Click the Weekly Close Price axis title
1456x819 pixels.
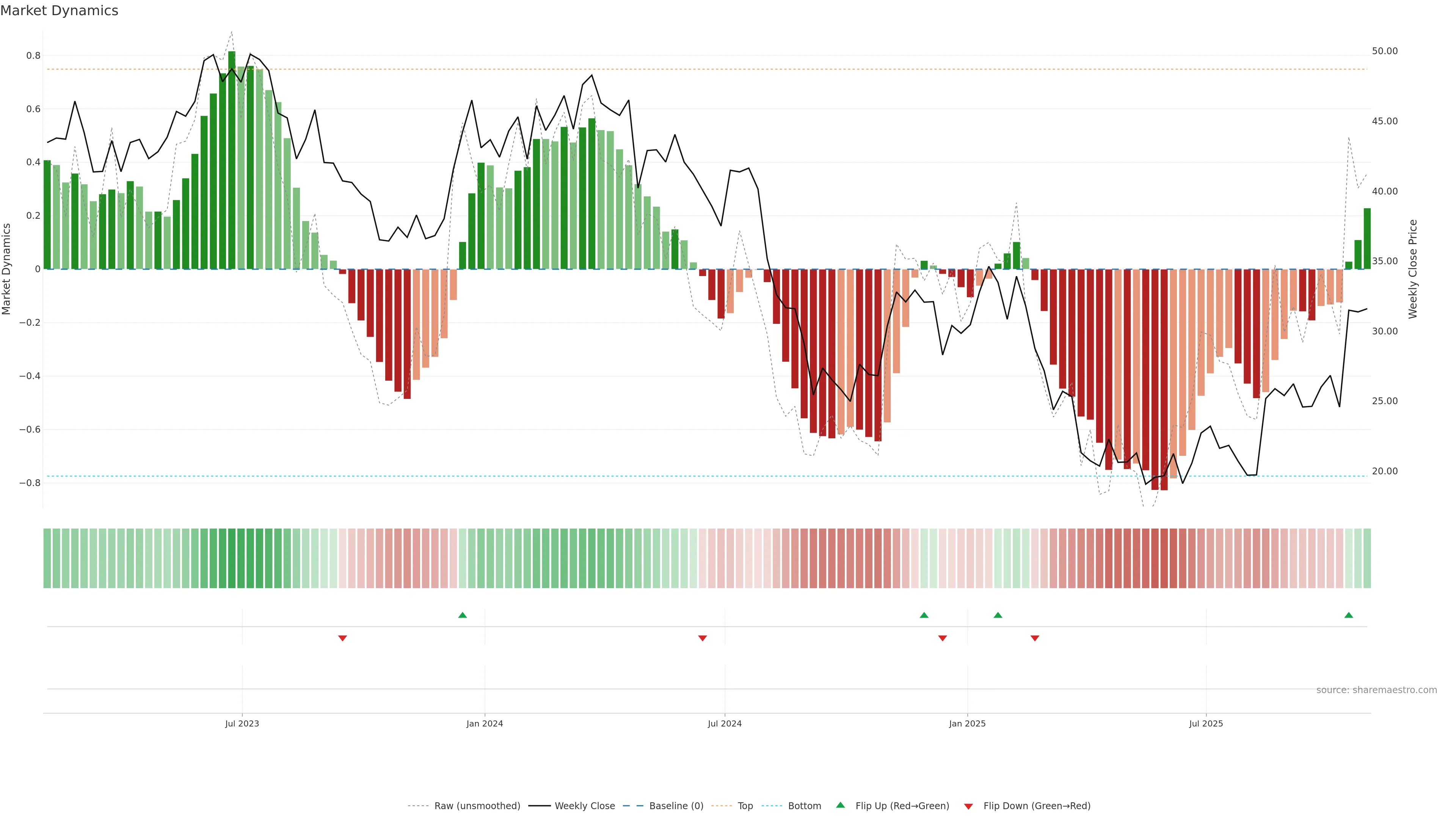pos(1412,269)
